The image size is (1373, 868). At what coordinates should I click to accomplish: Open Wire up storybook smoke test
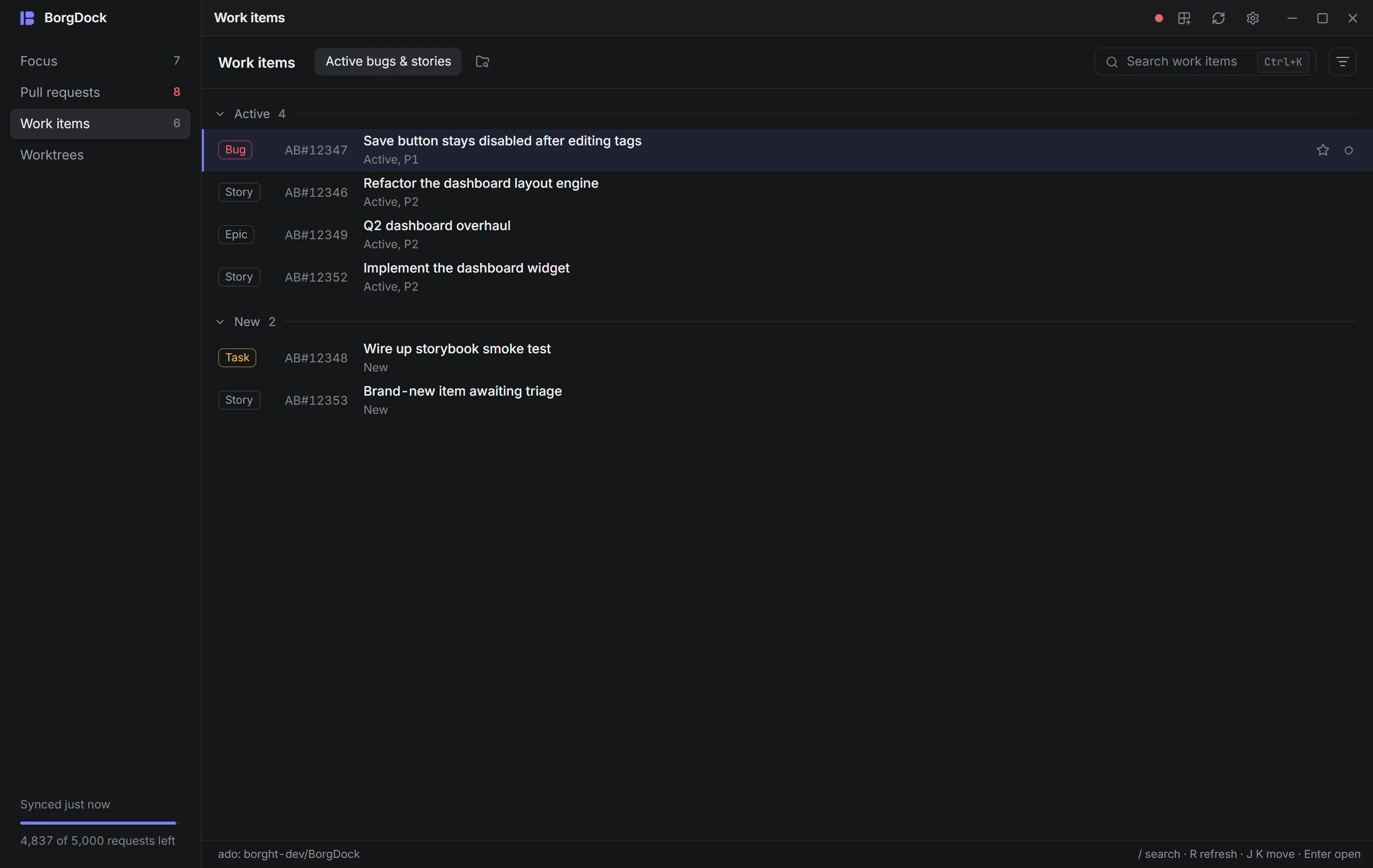pos(787,358)
